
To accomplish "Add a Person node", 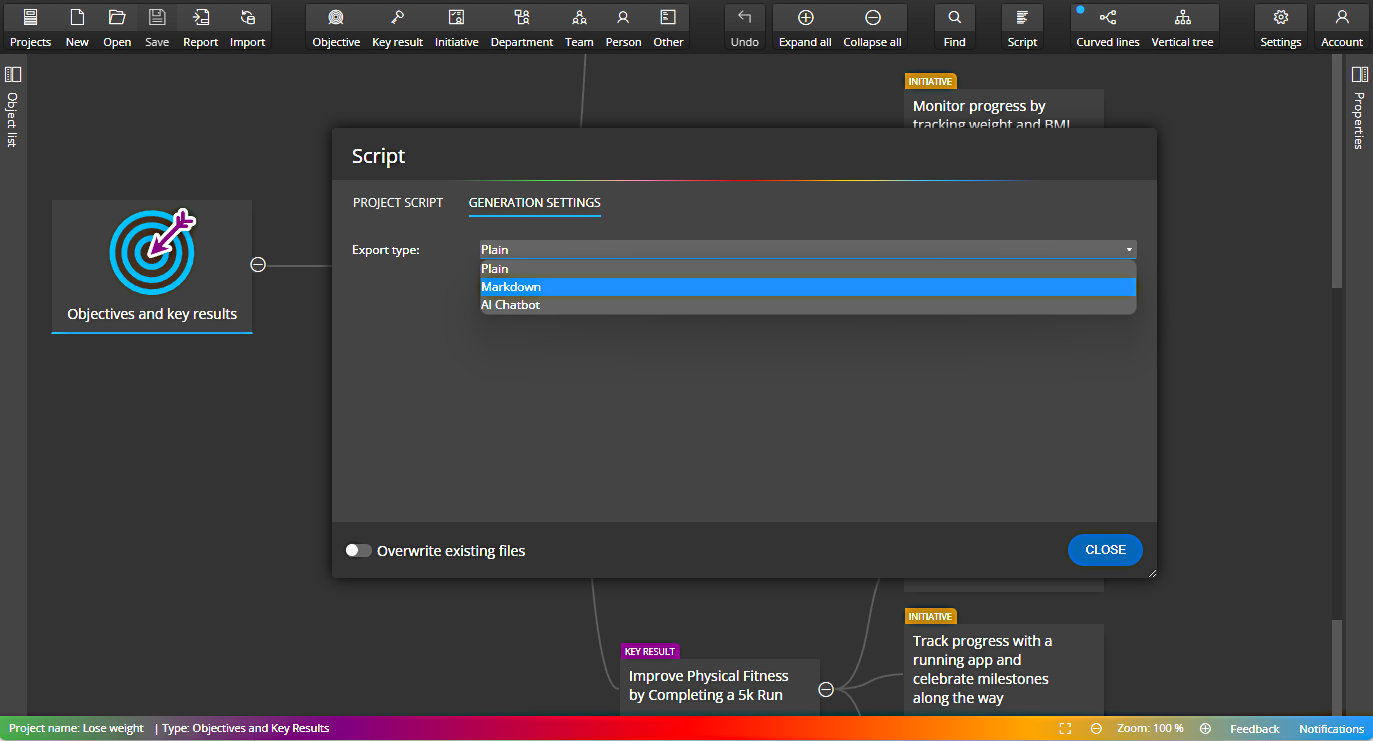I will [x=623, y=27].
